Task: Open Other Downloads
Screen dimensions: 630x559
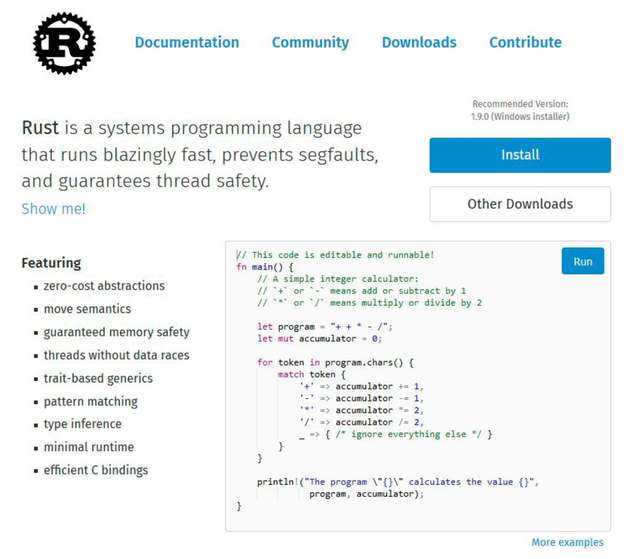Action: pyautogui.click(x=520, y=204)
